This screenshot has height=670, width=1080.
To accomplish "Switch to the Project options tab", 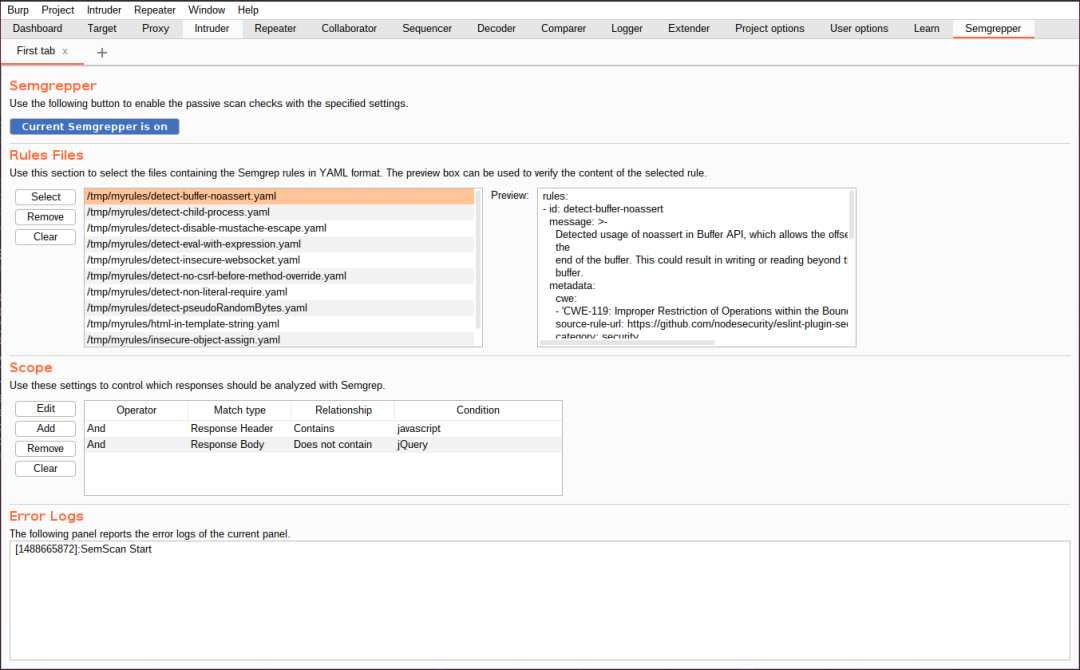I will click(x=769, y=28).
